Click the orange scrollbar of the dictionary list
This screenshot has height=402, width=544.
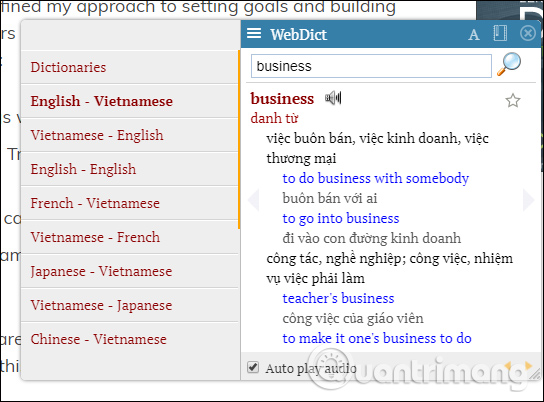click(239, 139)
